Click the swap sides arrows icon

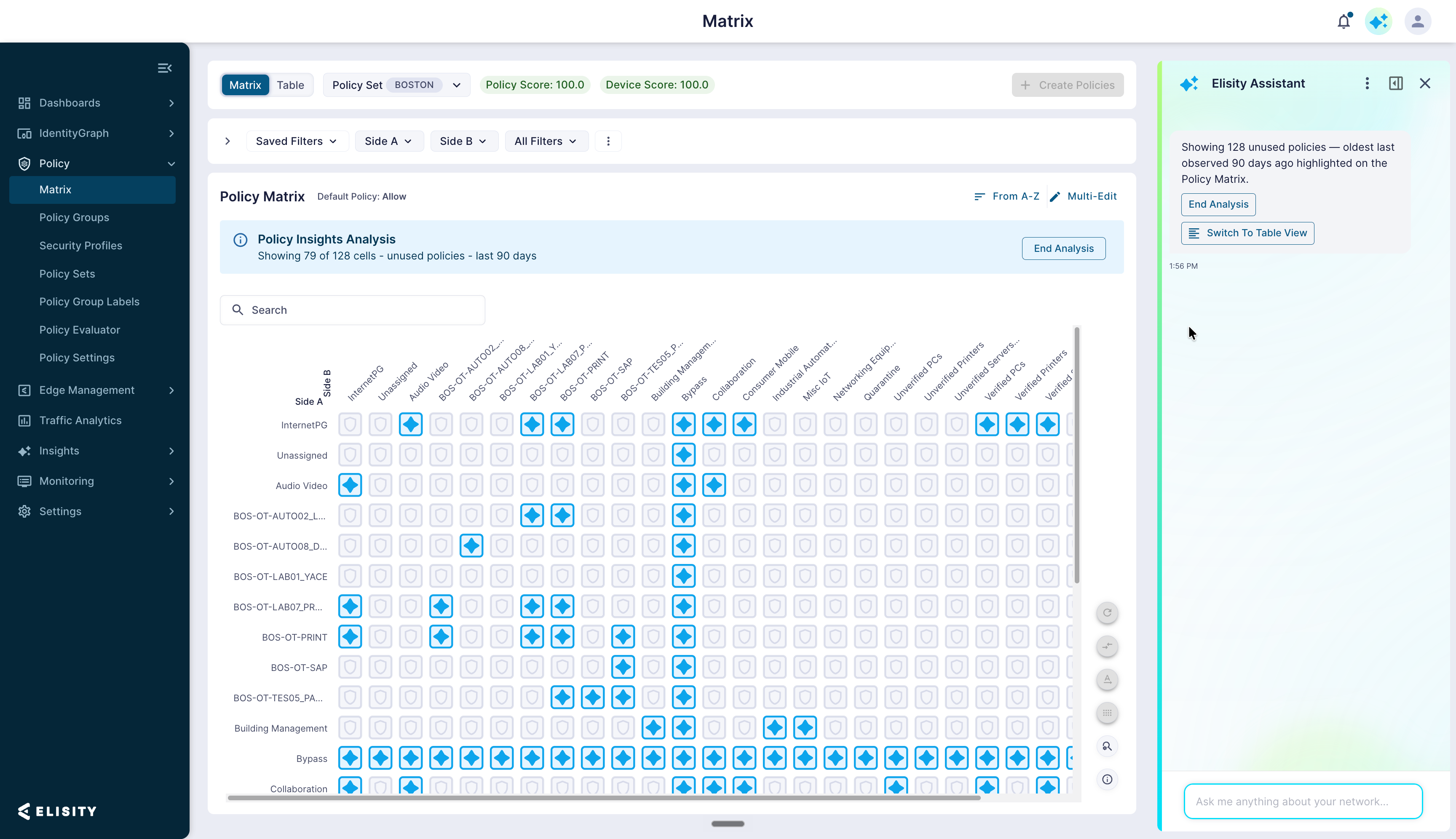coord(1107,646)
